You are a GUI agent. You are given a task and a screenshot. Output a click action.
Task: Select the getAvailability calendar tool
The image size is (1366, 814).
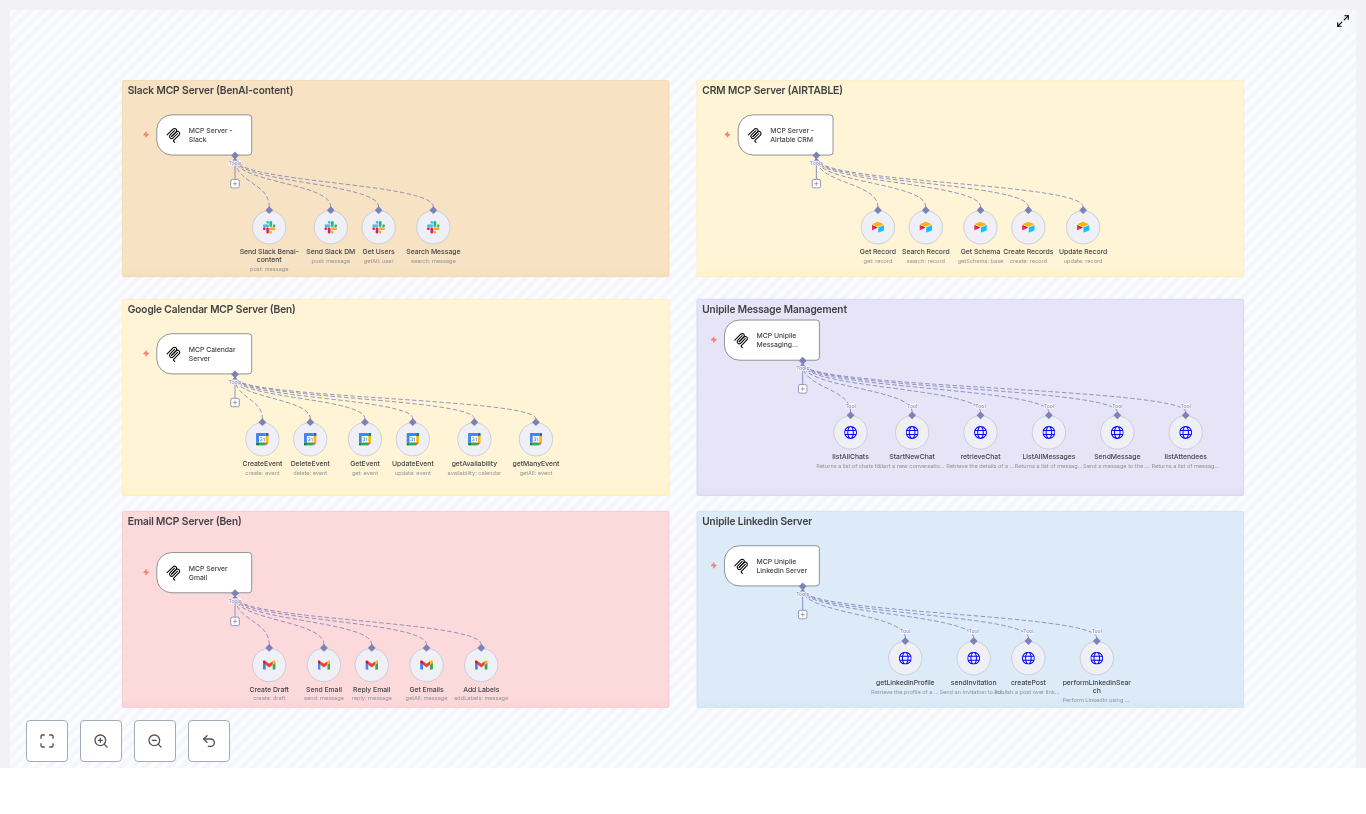(474, 439)
